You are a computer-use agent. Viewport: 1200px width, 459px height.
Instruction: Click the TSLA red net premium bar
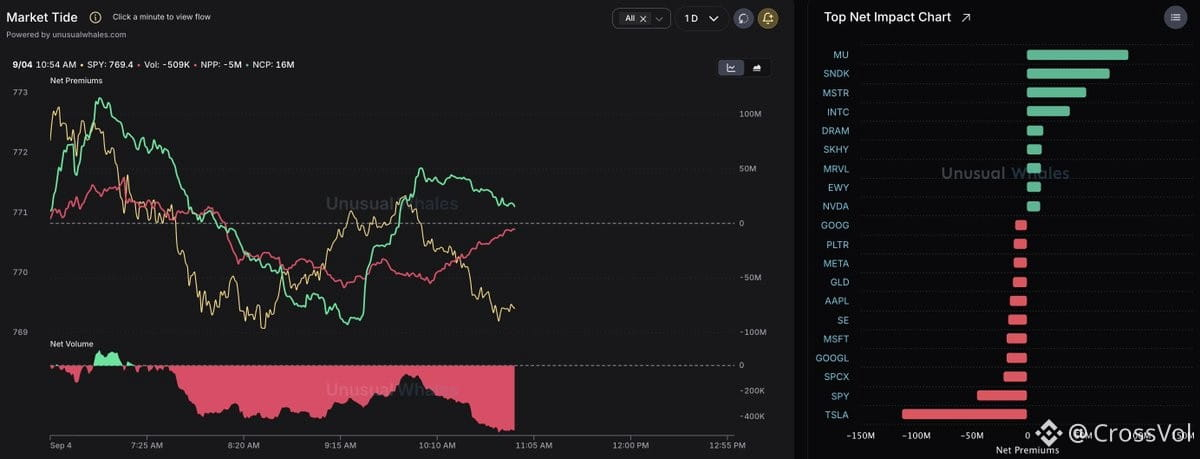click(x=964, y=414)
